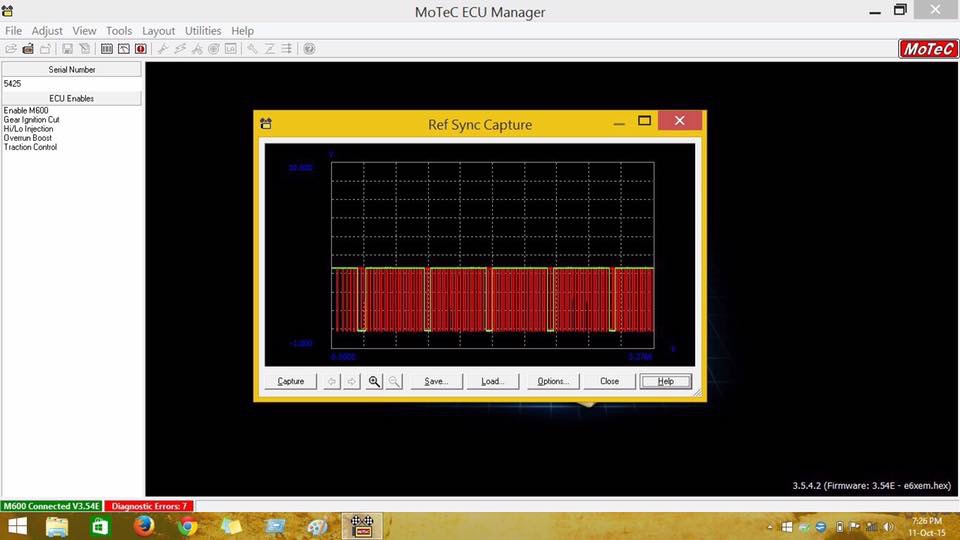
Task: Zoom in on the Ref Sync Capture graph
Action: (374, 381)
